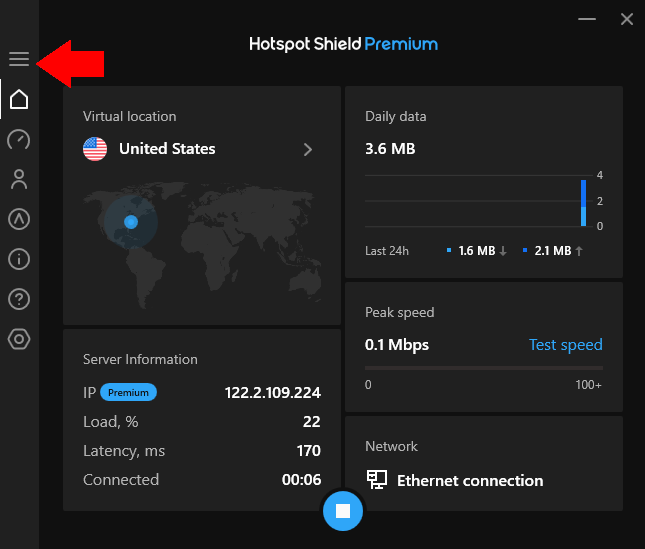Click the Ethernet connection label
The image size is (645, 549).
click(x=470, y=481)
